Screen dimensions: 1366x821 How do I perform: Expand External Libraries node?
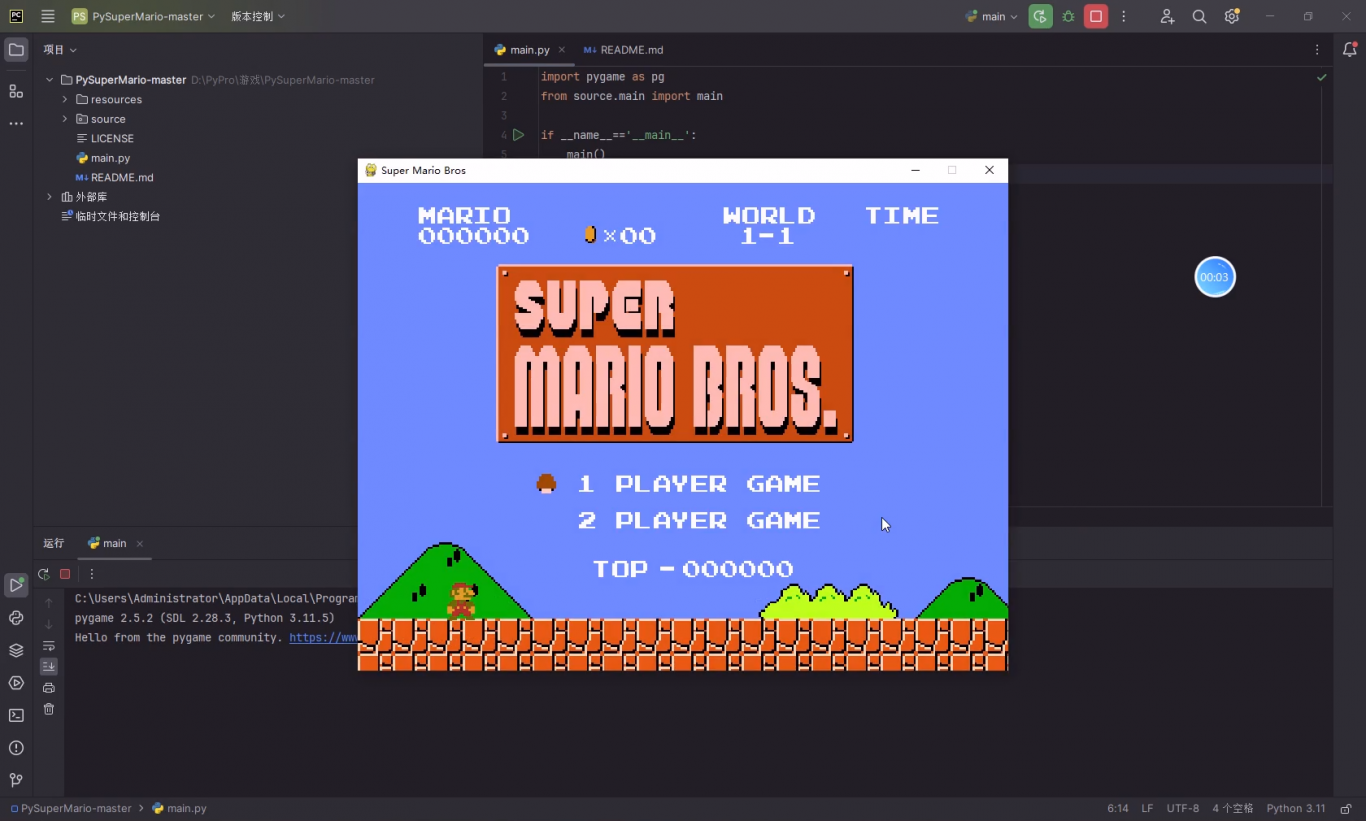pyautogui.click(x=49, y=197)
